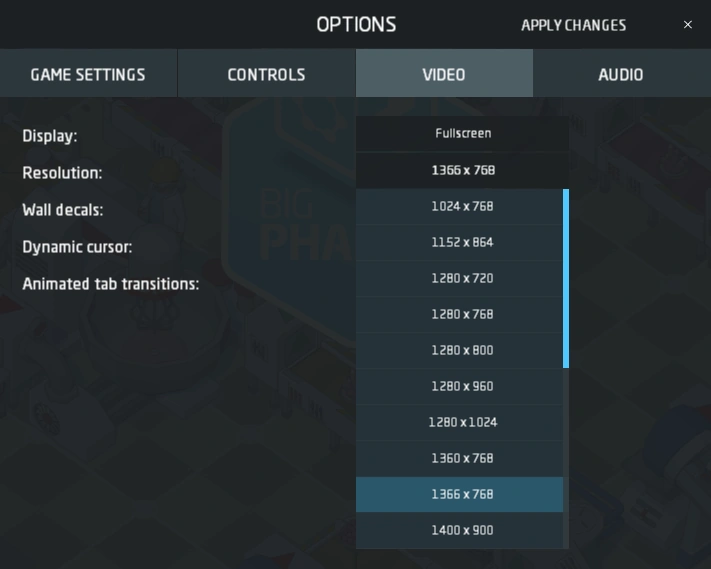Image resolution: width=711 pixels, height=569 pixels.
Task: Set resolution to 1400 x 900
Action: point(461,531)
